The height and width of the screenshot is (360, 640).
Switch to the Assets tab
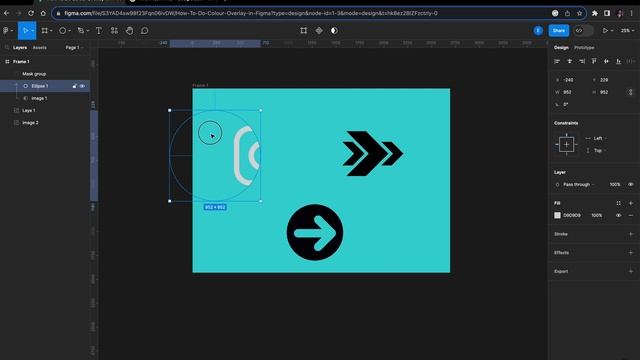(x=40, y=48)
